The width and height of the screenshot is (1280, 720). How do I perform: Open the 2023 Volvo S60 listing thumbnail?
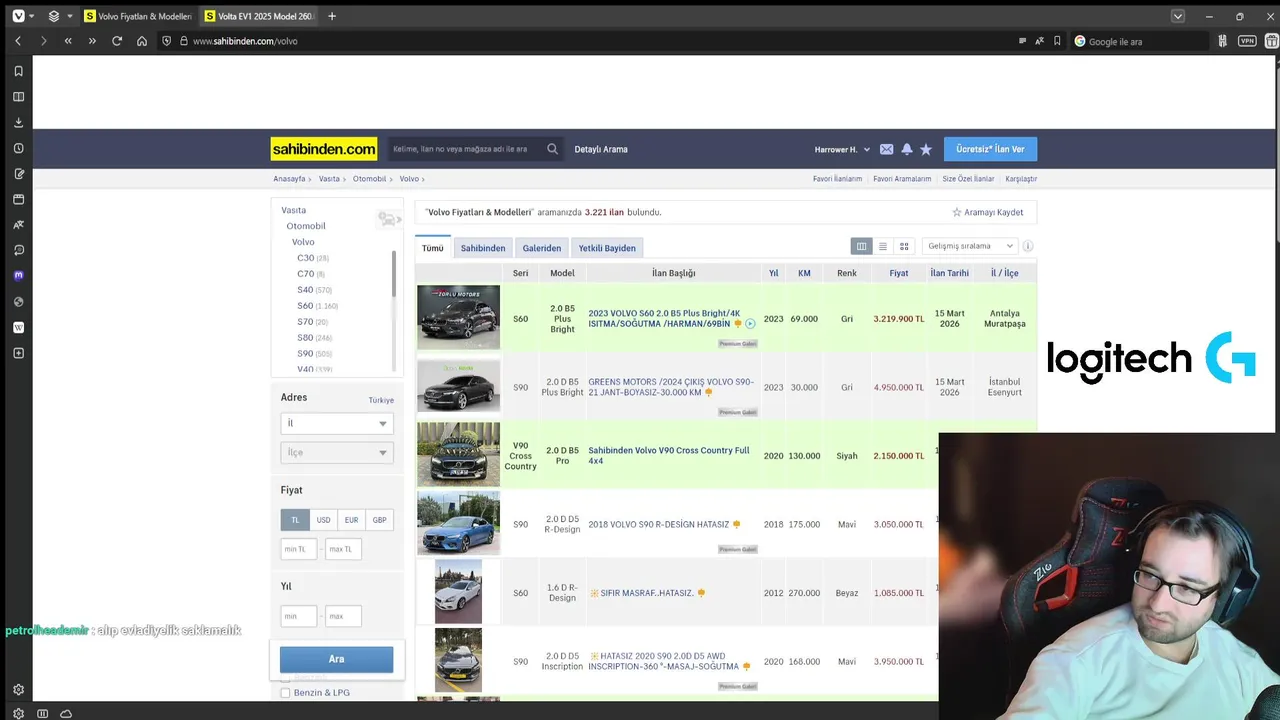pyautogui.click(x=458, y=318)
